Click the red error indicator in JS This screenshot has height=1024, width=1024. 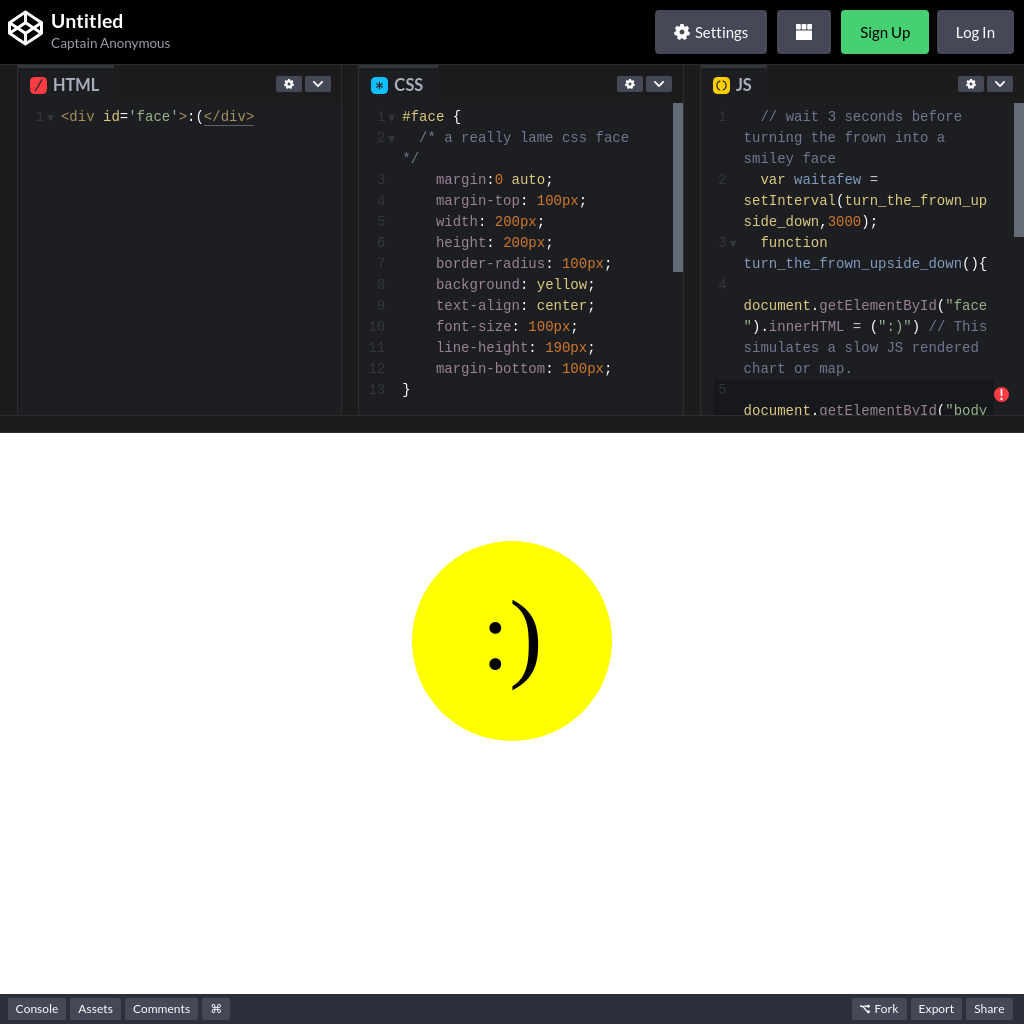coord(1001,394)
